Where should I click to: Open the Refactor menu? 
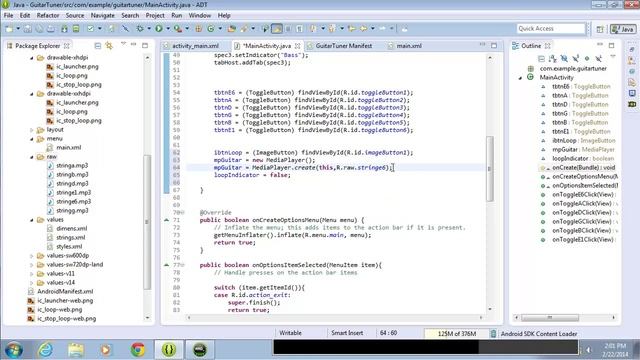point(48,16)
